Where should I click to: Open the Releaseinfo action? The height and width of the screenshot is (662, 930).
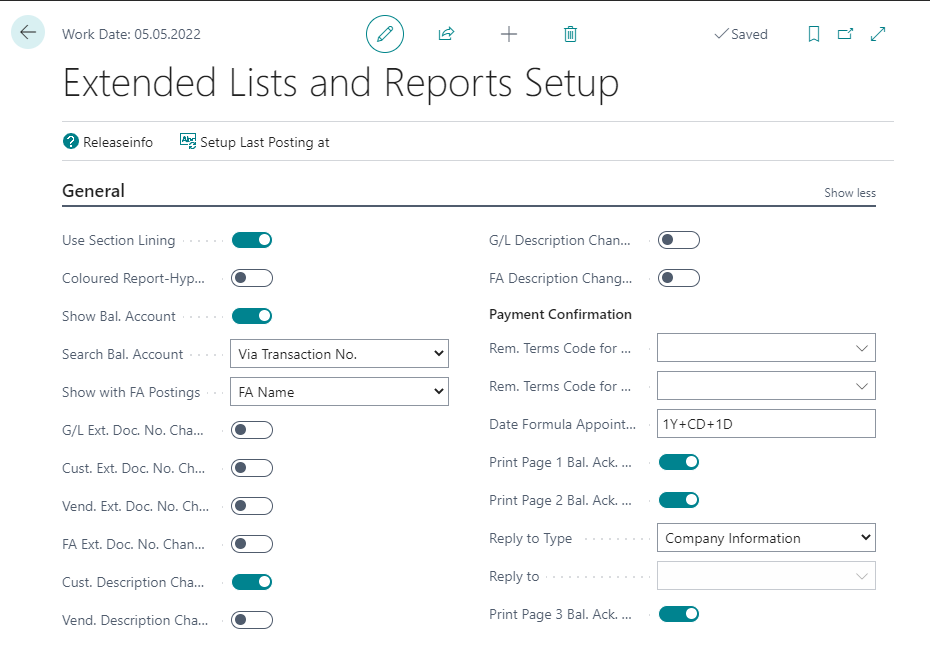(x=108, y=142)
